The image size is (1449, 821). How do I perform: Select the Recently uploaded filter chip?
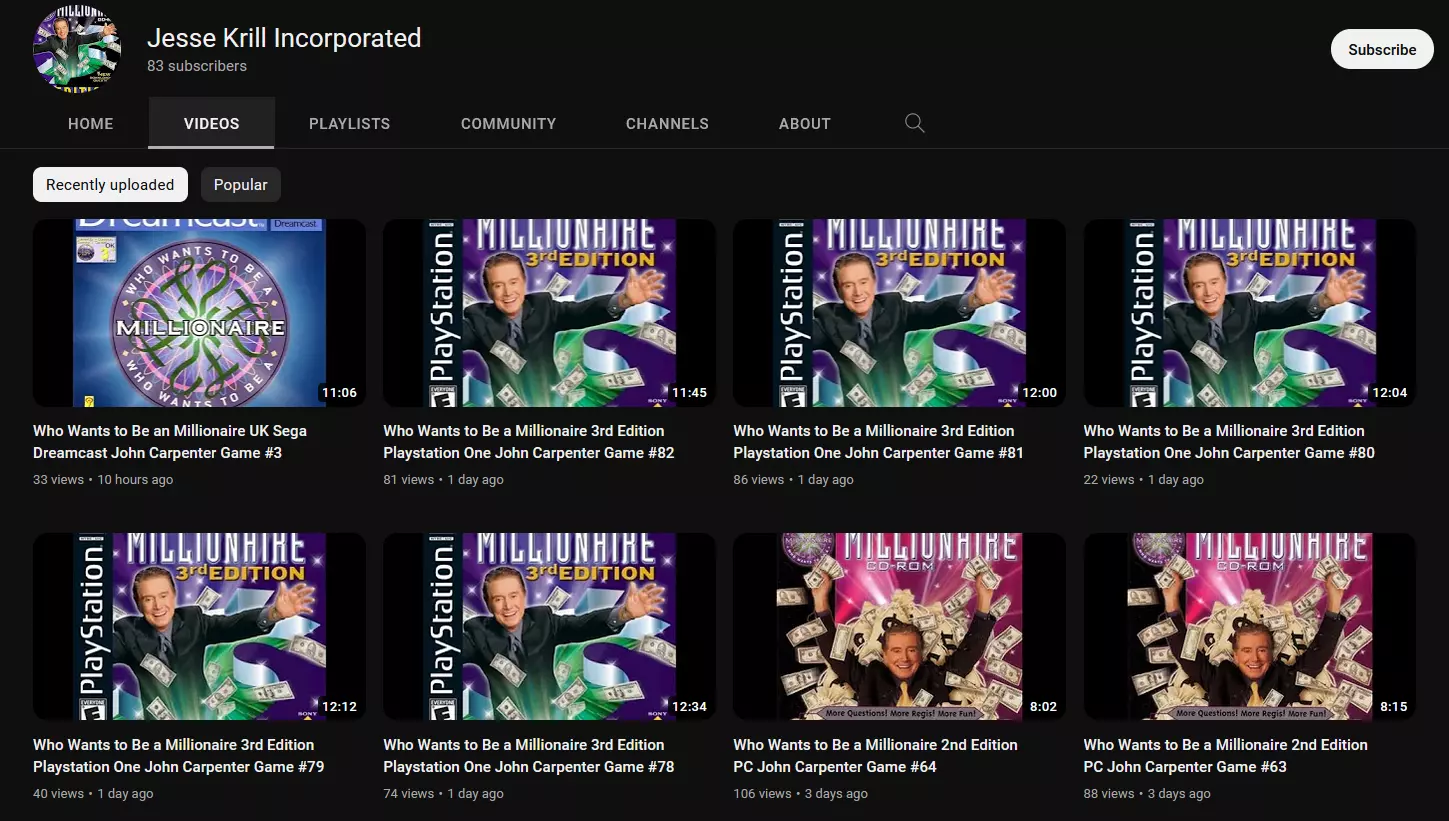pos(110,184)
